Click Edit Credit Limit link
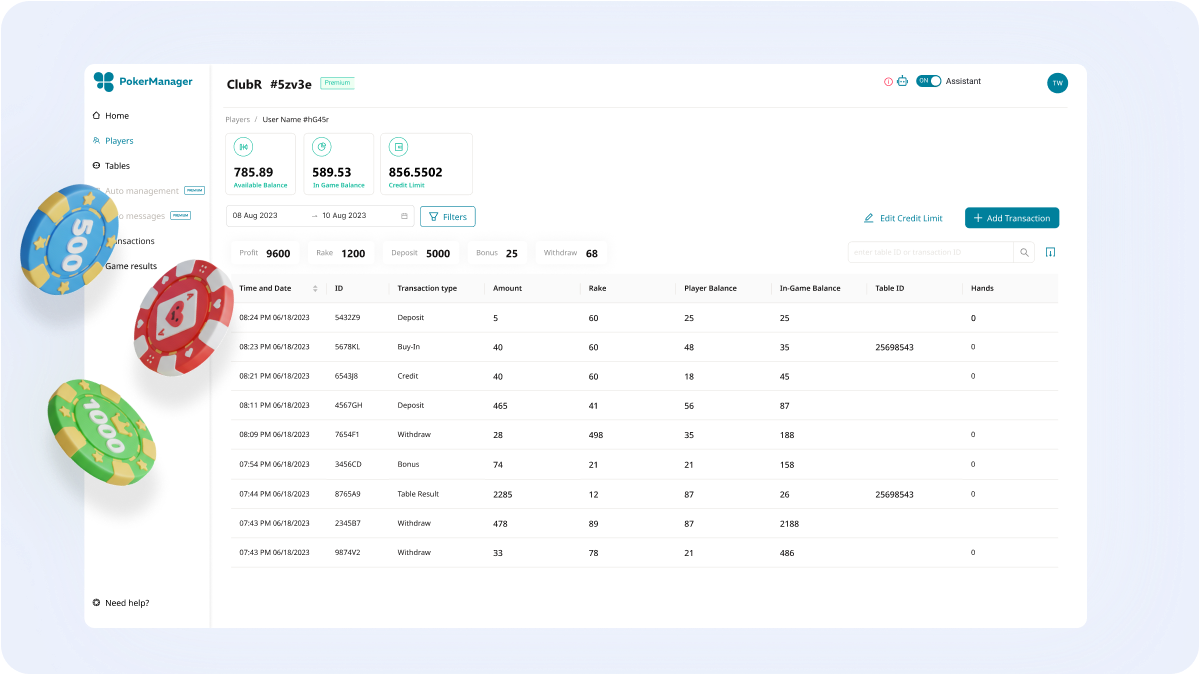 tap(903, 218)
